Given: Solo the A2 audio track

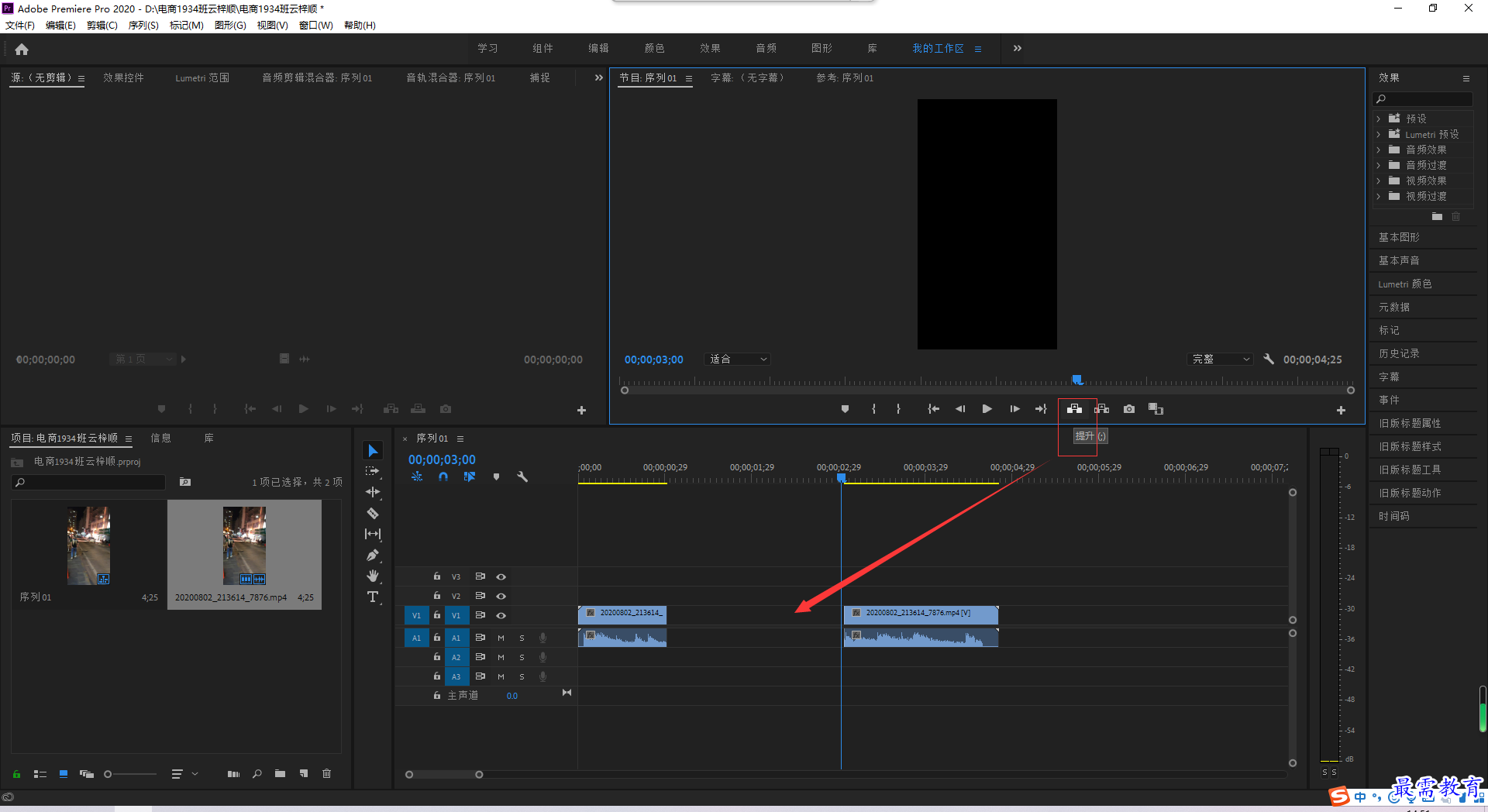Looking at the screenshot, I should (522, 657).
